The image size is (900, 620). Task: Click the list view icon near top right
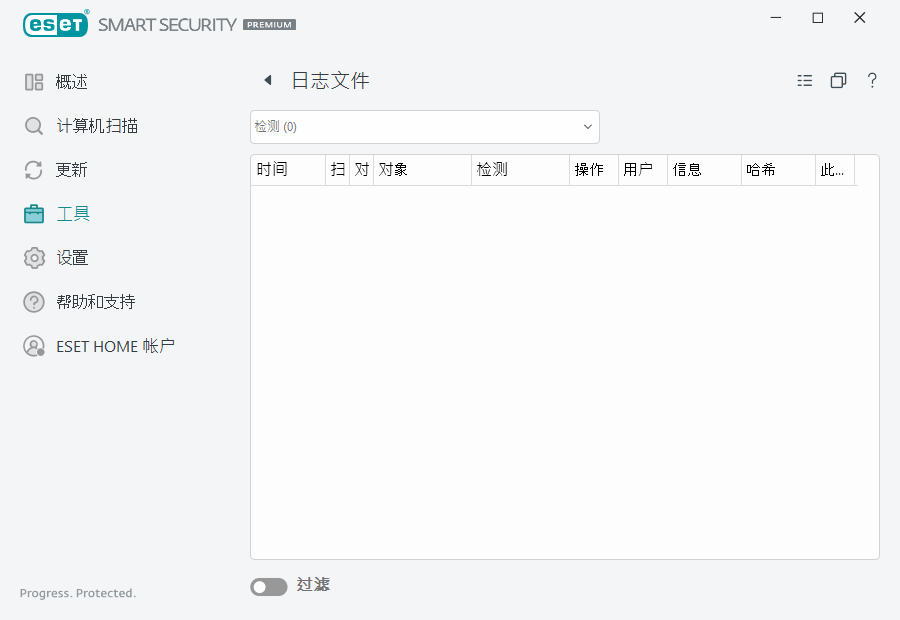tap(805, 80)
